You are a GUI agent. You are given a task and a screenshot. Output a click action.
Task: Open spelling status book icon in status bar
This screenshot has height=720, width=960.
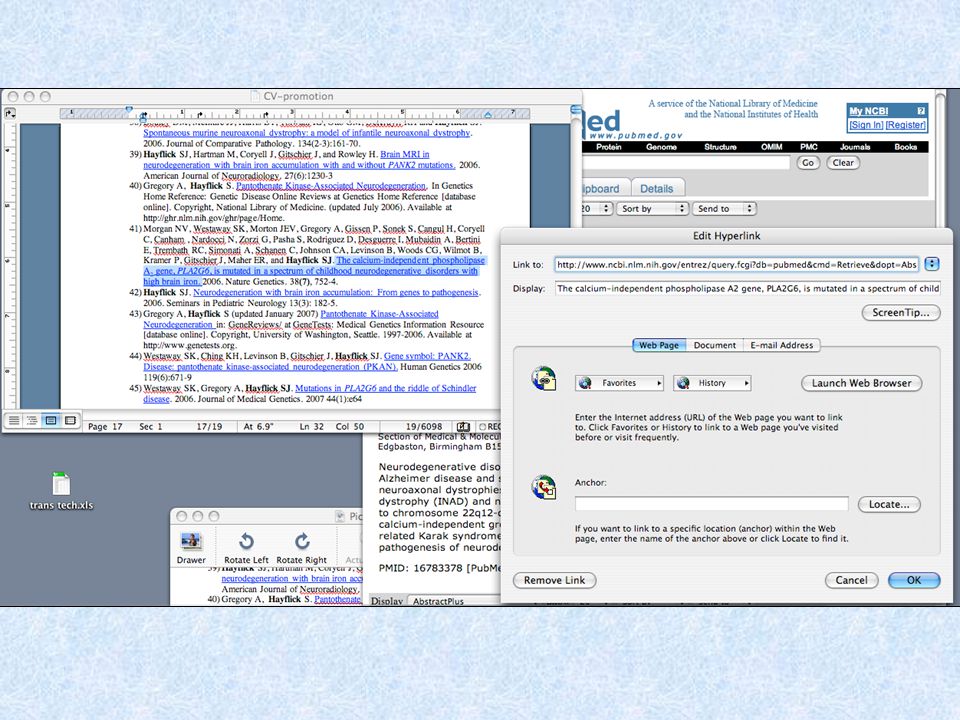pyautogui.click(x=463, y=426)
